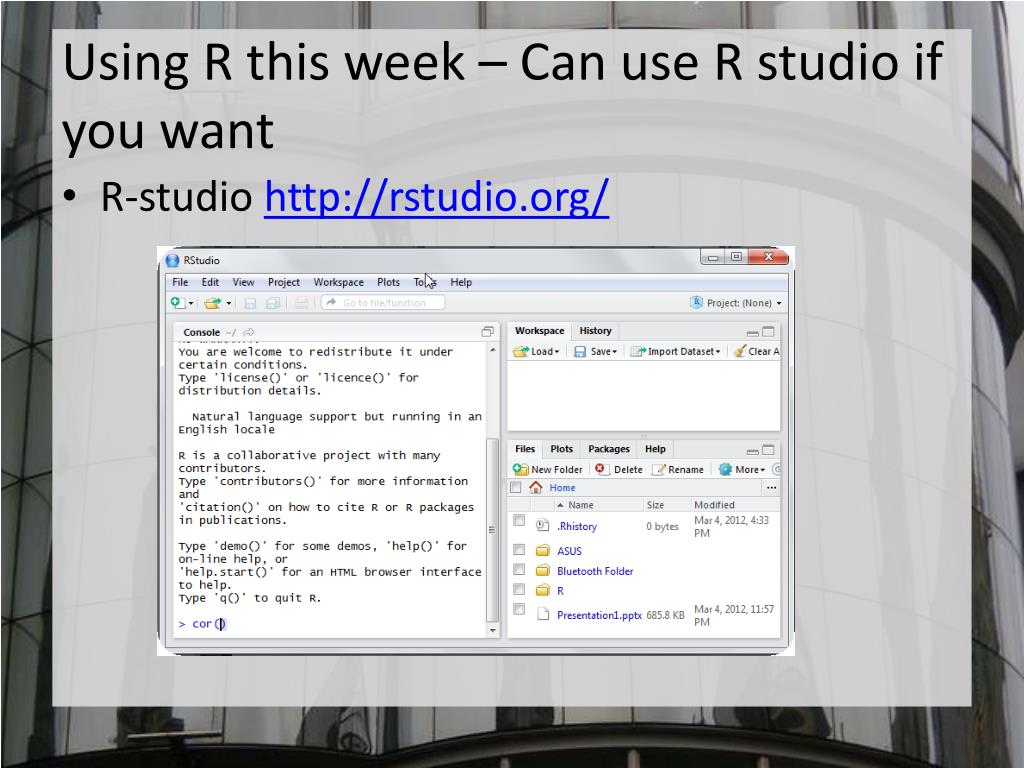The width and height of the screenshot is (1024, 768).
Task: Click the Print icon in the toolbar
Action: [301, 303]
